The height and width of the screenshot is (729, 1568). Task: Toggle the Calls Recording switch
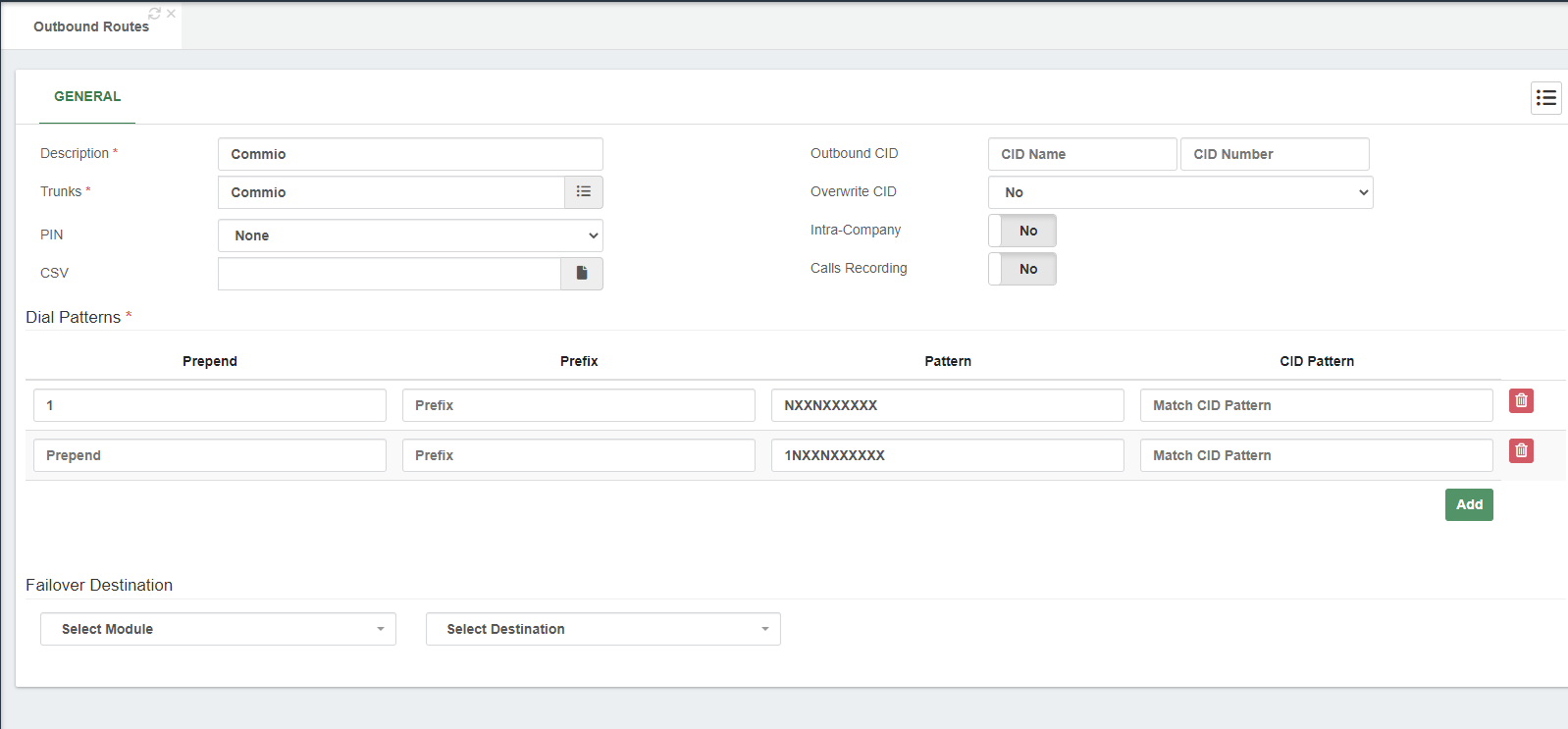(x=1022, y=269)
